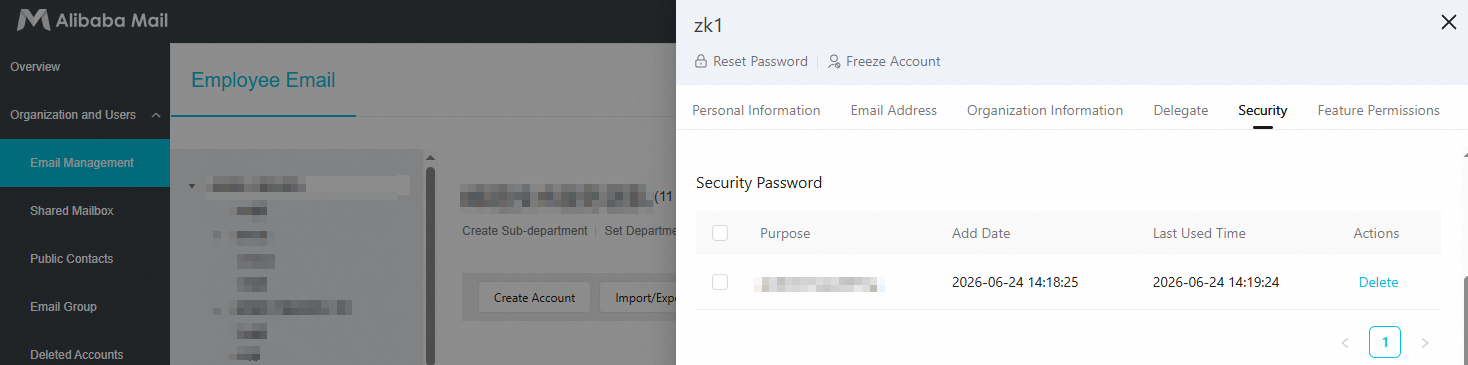Open the Email Address tab
This screenshot has width=1468, height=365.
(894, 110)
